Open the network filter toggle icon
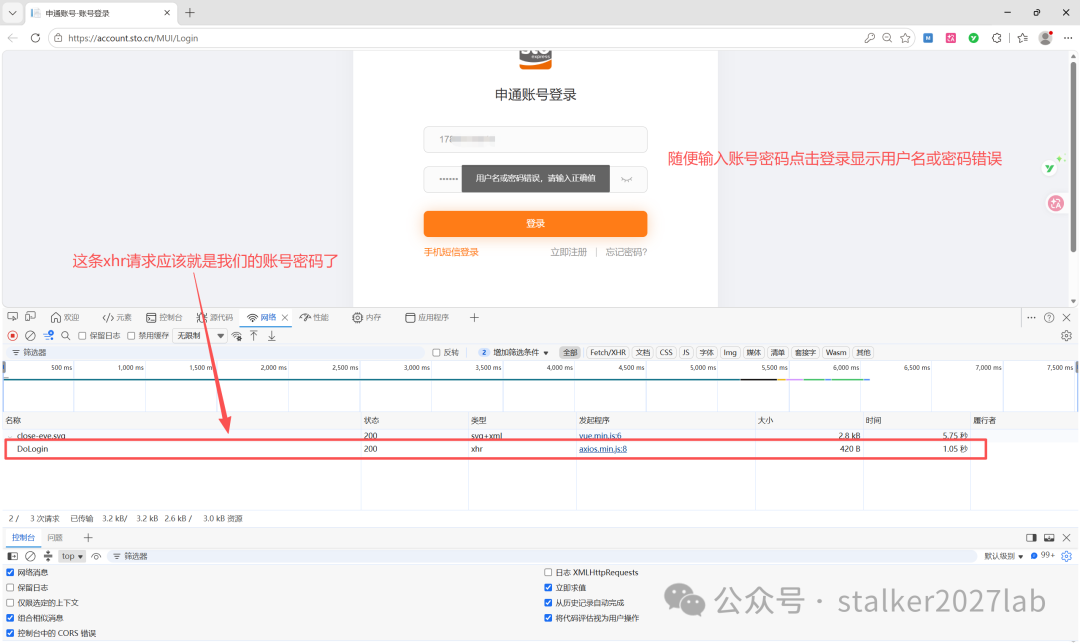 click(x=48, y=335)
